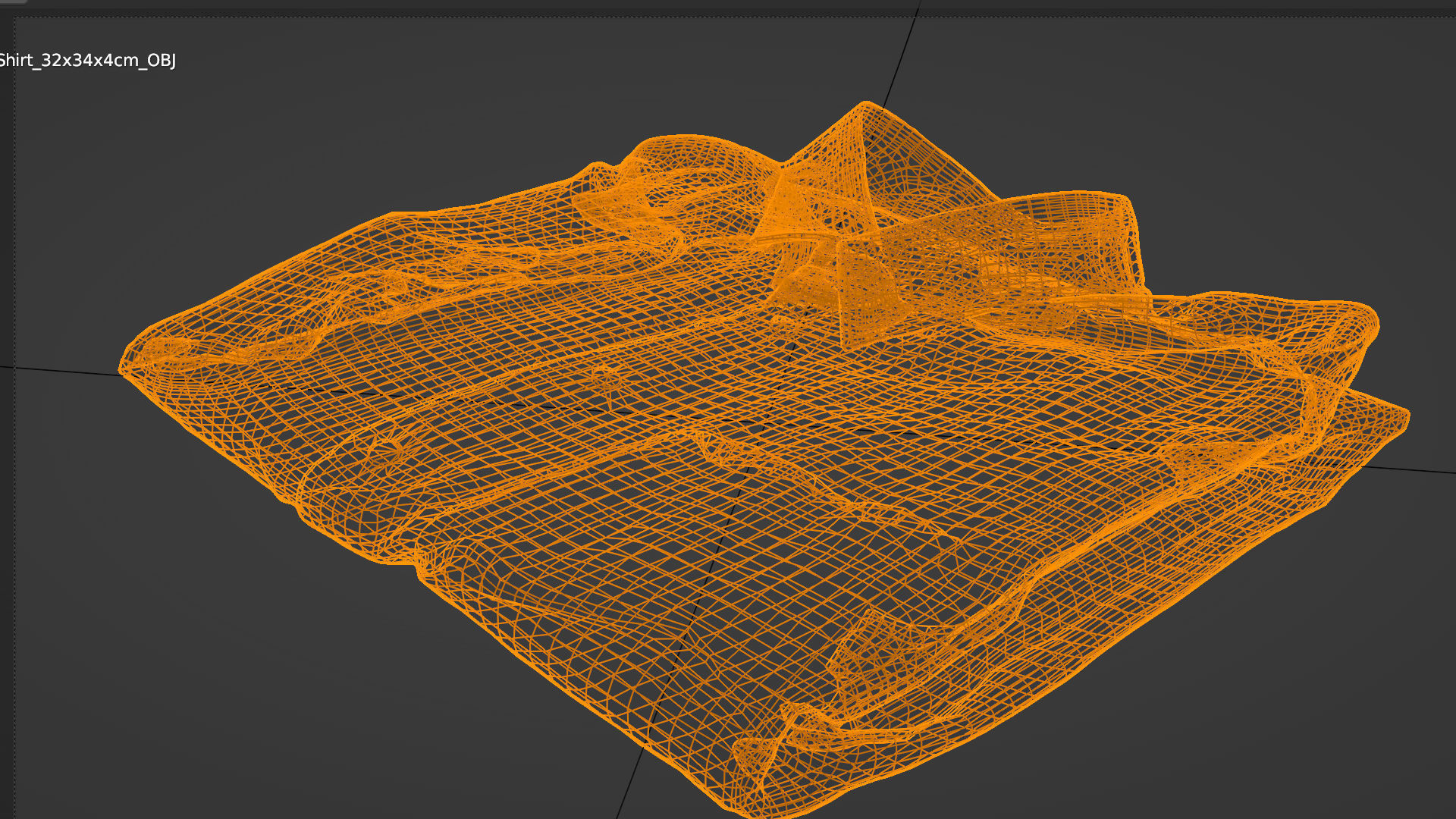Click the tab fragment at top-left corner
This screenshot has width=1456, height=819.
[x=14, y=2]
